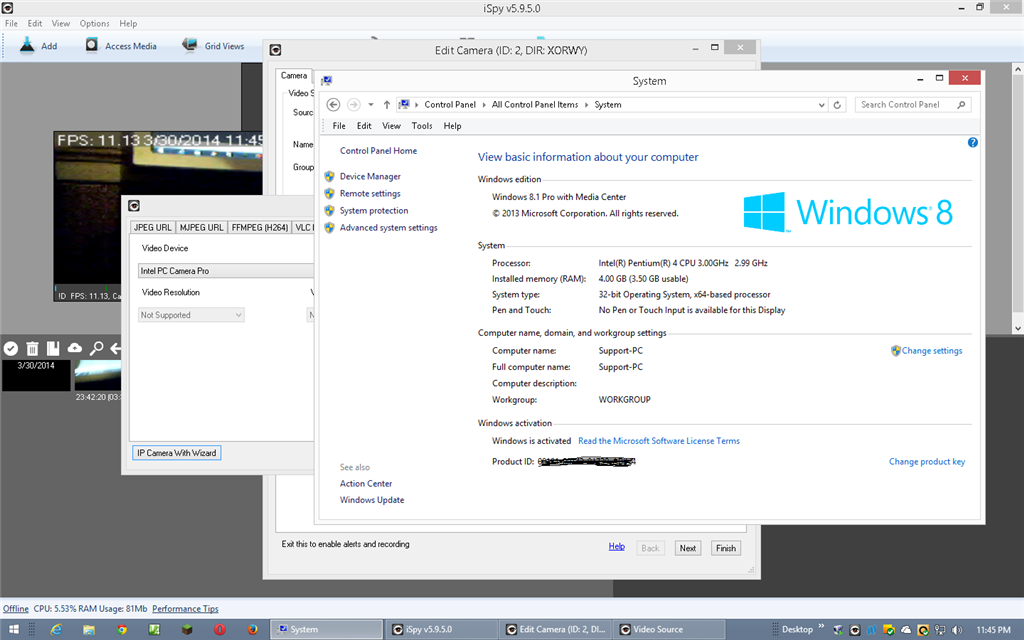The image size is (1024, 640).
Task: Open the iSpy Edit menu
Action: 35,24
